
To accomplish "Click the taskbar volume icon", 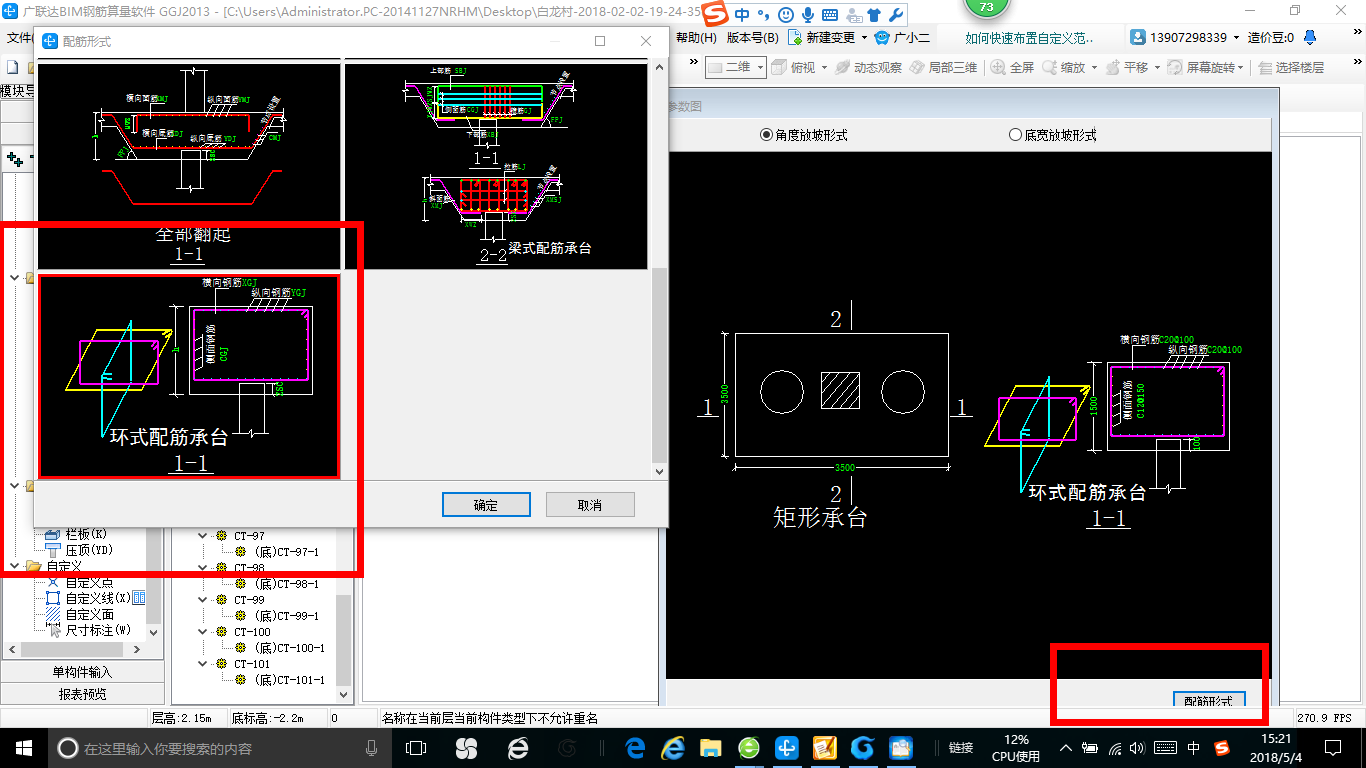I will (1139, 747).
